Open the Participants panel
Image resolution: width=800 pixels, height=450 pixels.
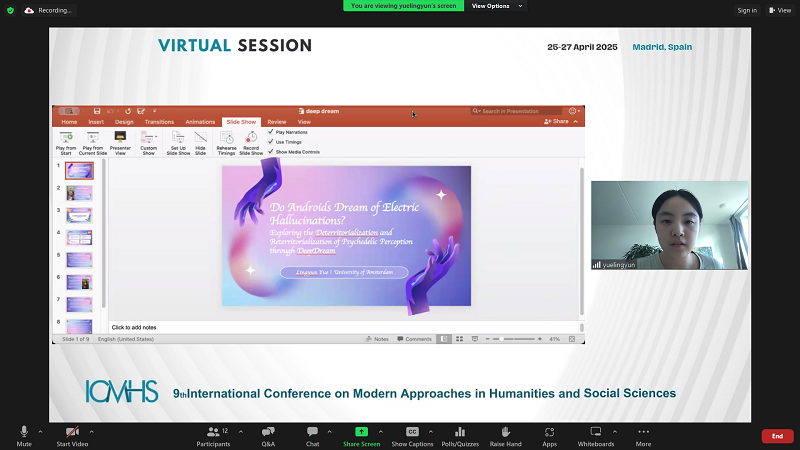[212, 432]
